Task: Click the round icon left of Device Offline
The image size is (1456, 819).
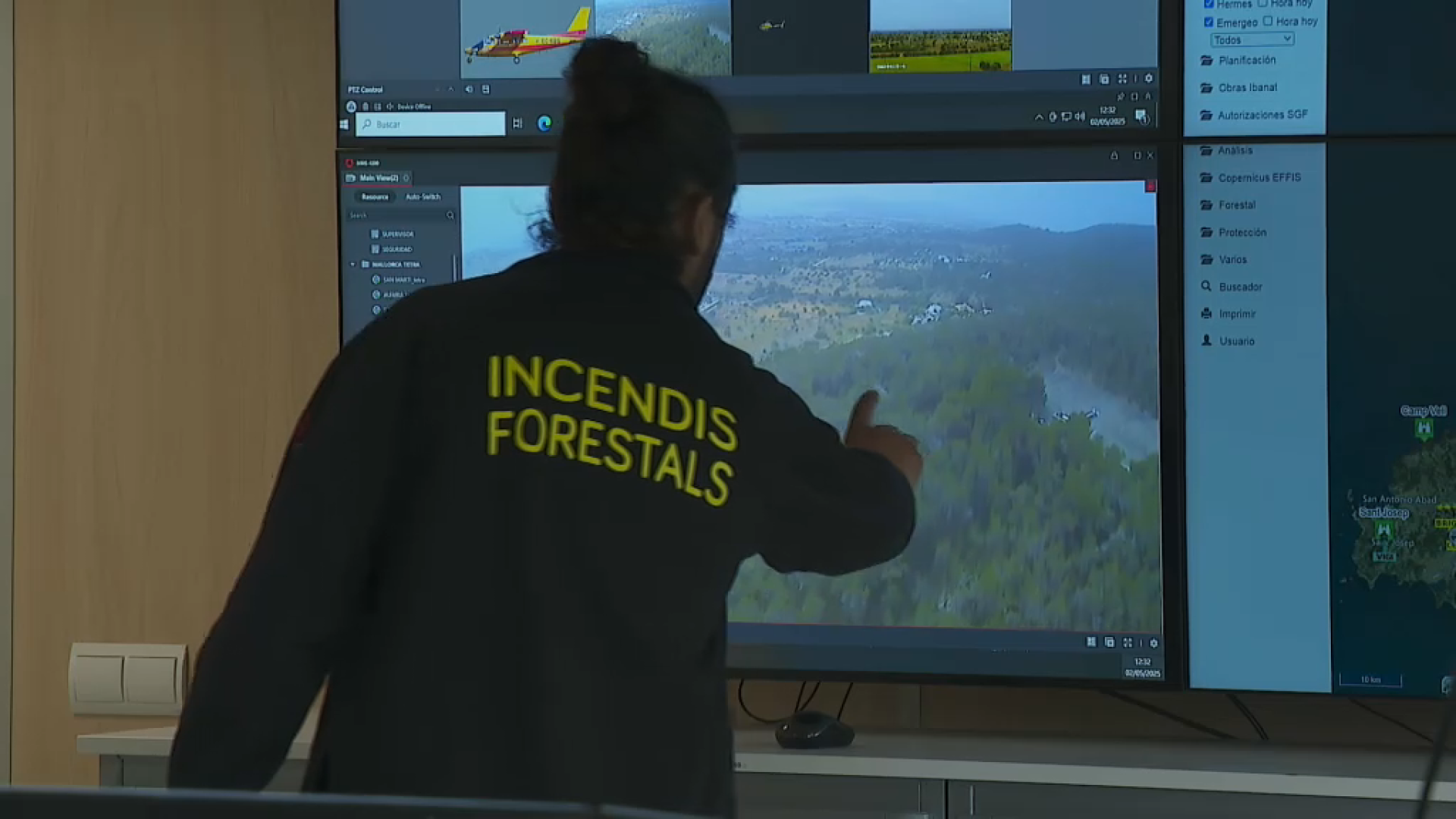Action: click(x=351, y=106)
